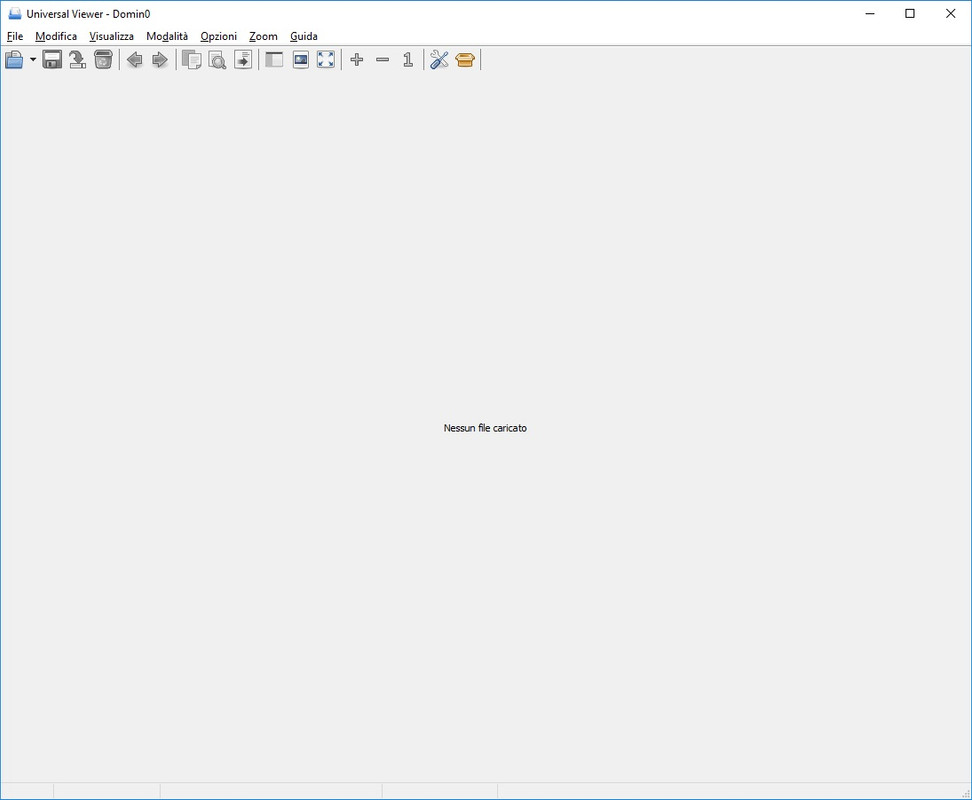The width and height of the screenshot is (972, 800).
Task: Open the Guida menu
Action: pyautogui.click(x=304, y=36)
